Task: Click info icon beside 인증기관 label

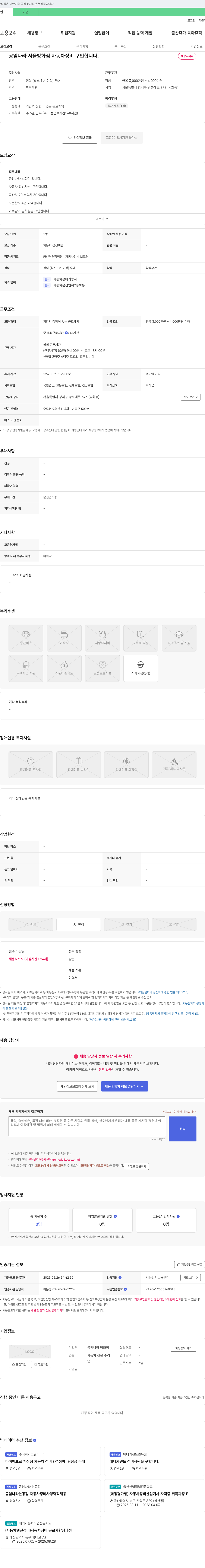Action: [x=120, y=1278]
